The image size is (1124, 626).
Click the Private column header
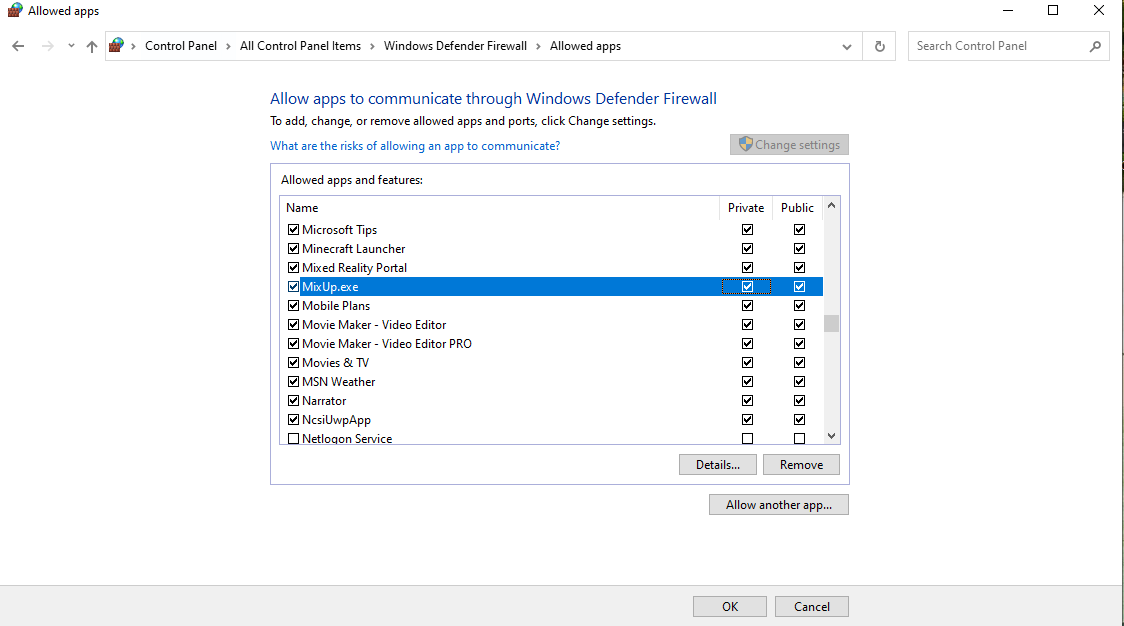click(746, 208)
